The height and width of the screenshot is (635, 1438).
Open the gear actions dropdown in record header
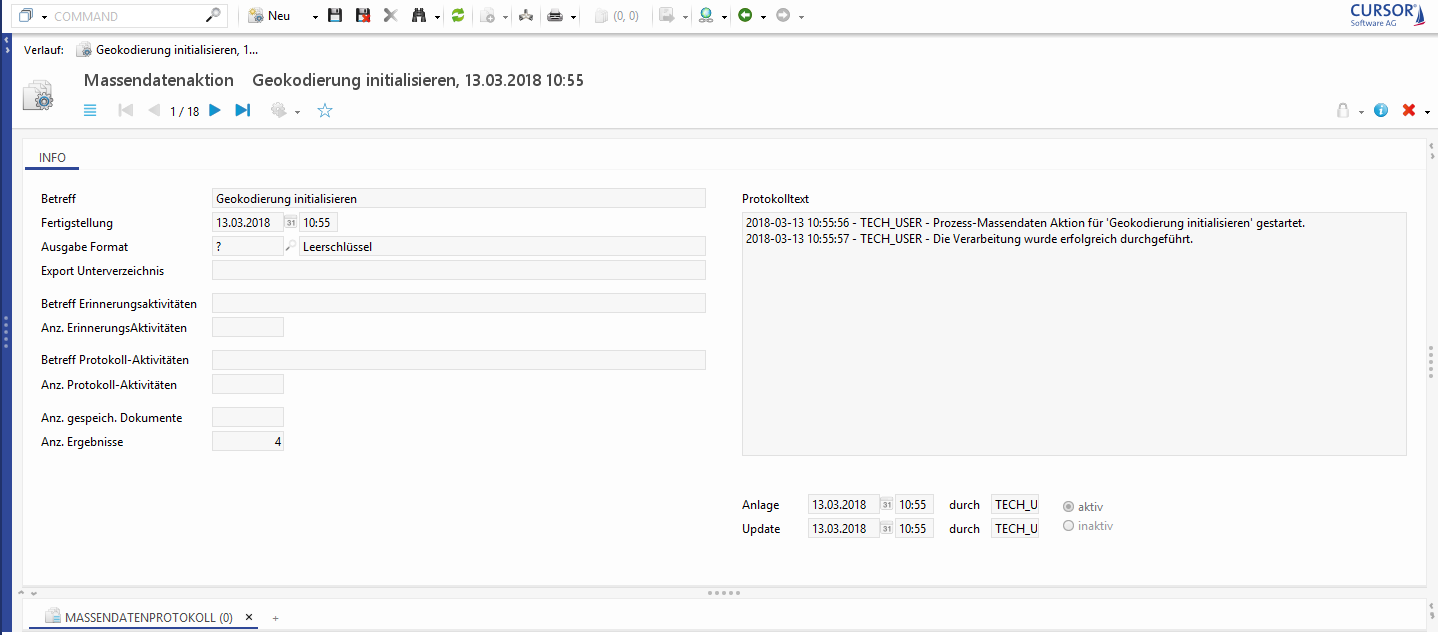coord(297,112)
